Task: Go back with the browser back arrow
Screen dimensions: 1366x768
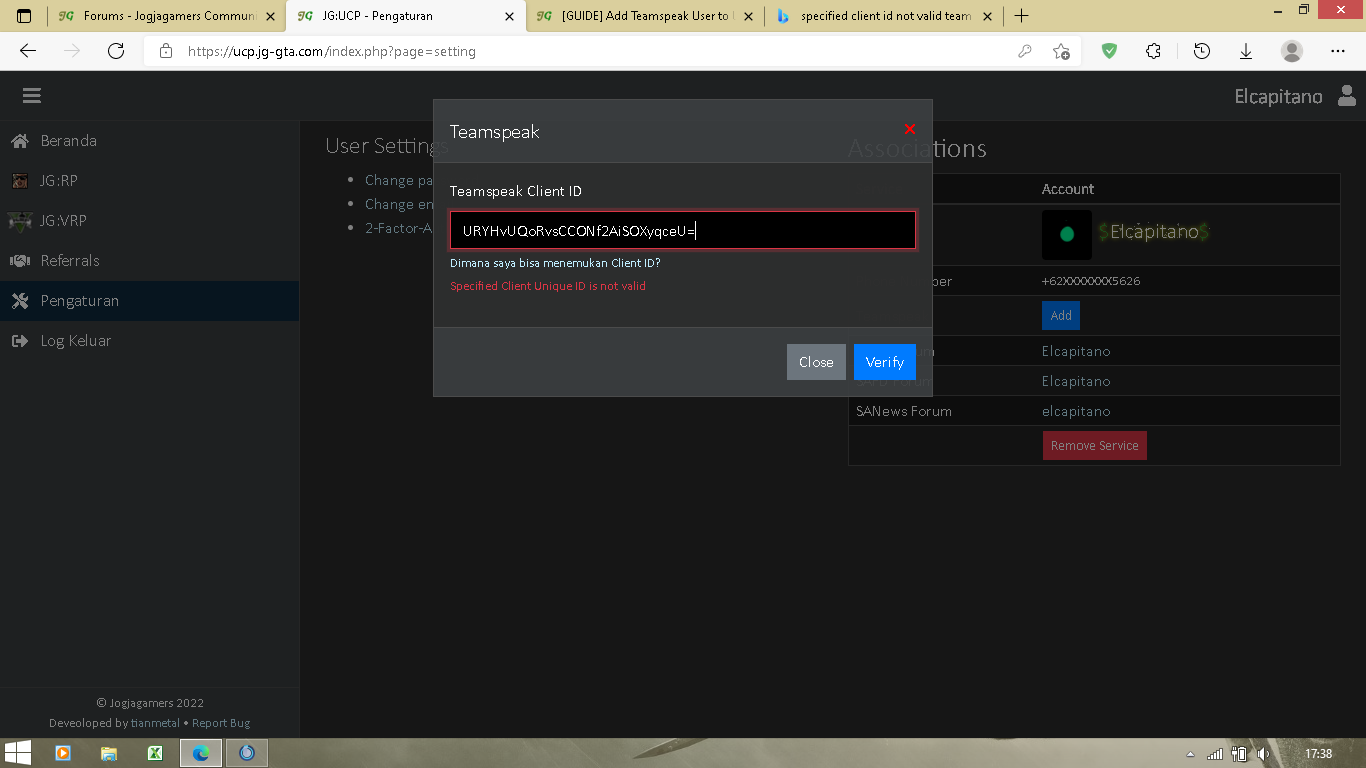Action: pos(28,51)
